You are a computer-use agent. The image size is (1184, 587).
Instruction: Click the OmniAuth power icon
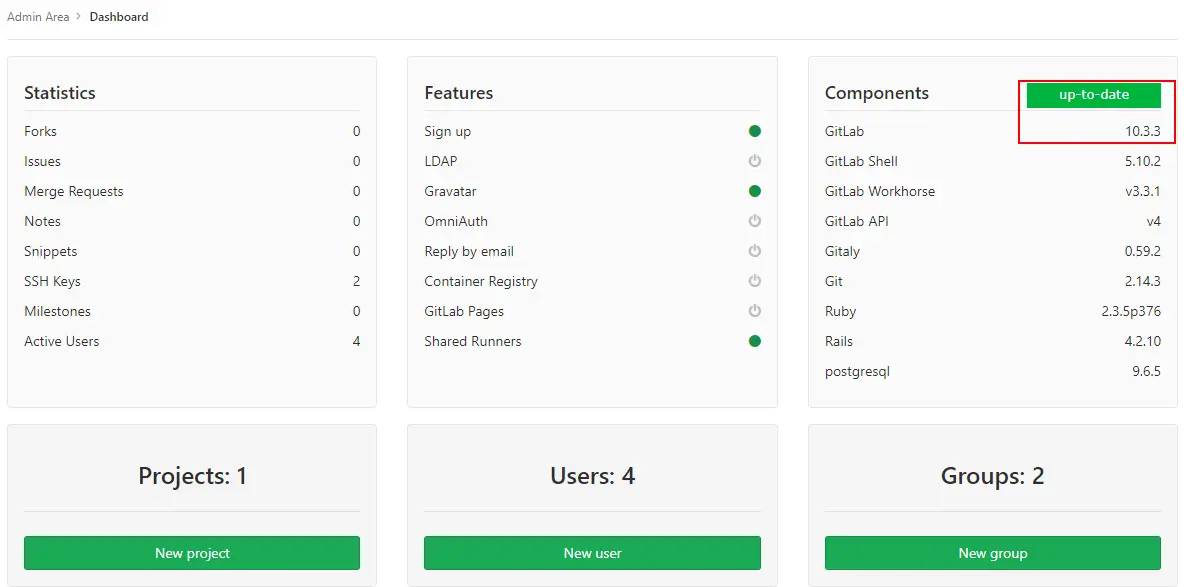pos(755,221)
